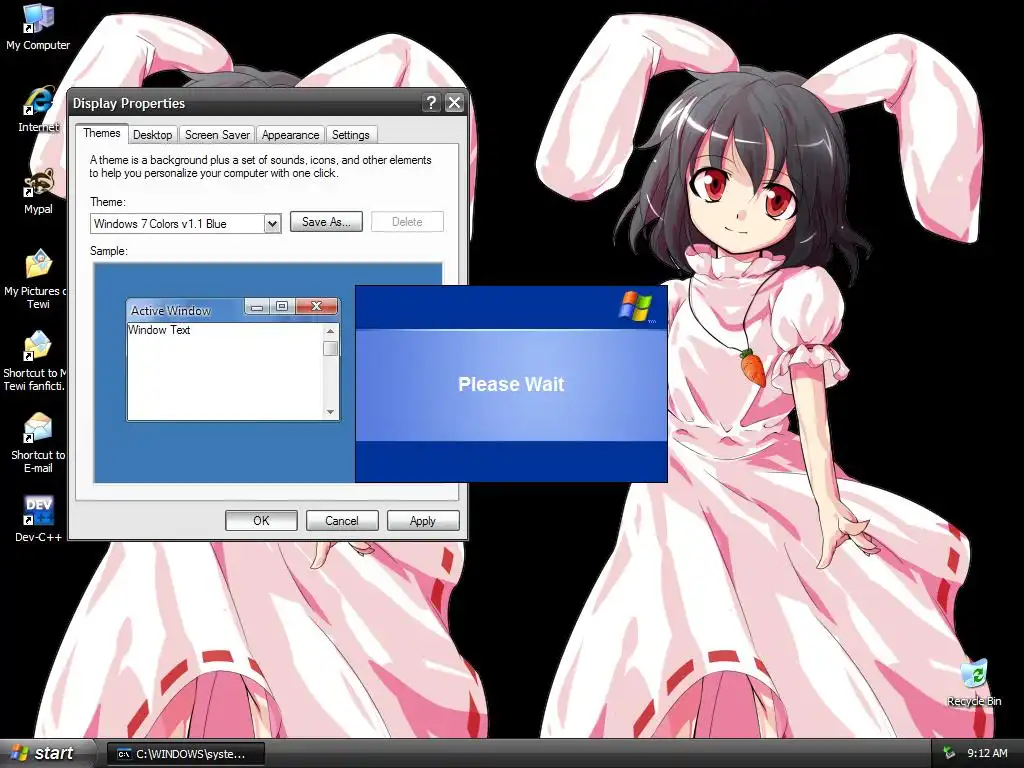Click Cancel in Display Properties
The height and width of the screenshot is (768, 1024).
(x=342, y=520)
